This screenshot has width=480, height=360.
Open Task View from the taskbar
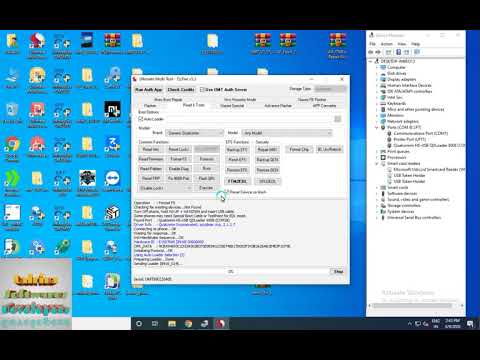point(155,324)
